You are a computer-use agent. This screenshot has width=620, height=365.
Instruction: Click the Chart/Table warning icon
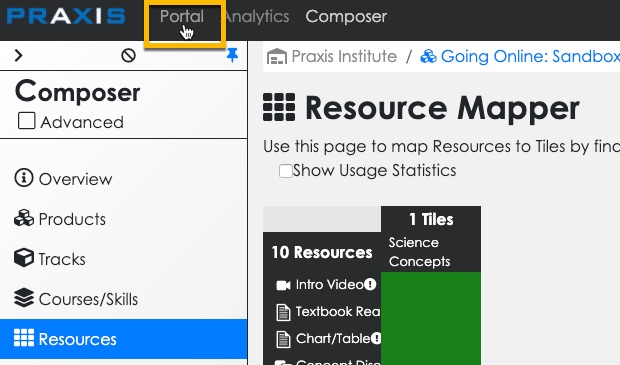click(376, 338)
